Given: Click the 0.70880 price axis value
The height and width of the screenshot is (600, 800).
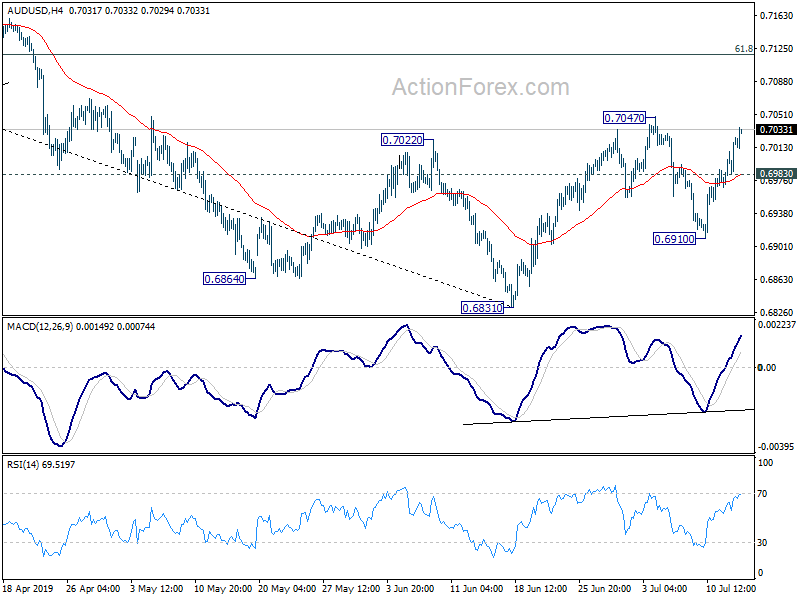Looking at the screenshot, I should point(777,82).
